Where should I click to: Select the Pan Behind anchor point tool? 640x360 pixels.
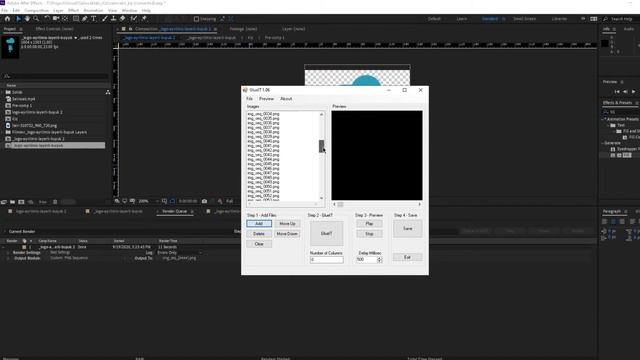[x=65, y=19]
